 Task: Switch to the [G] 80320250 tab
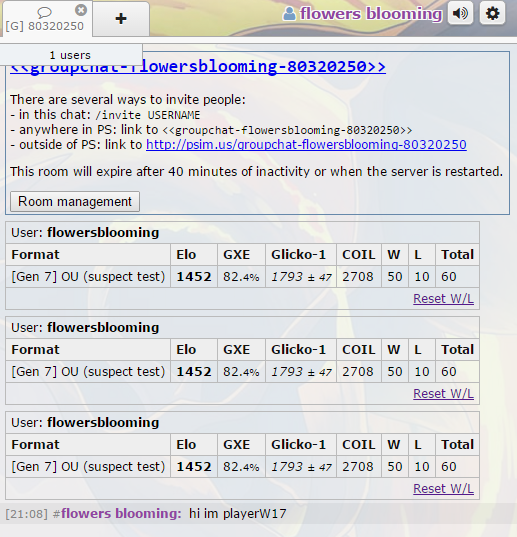pos(46,18)
